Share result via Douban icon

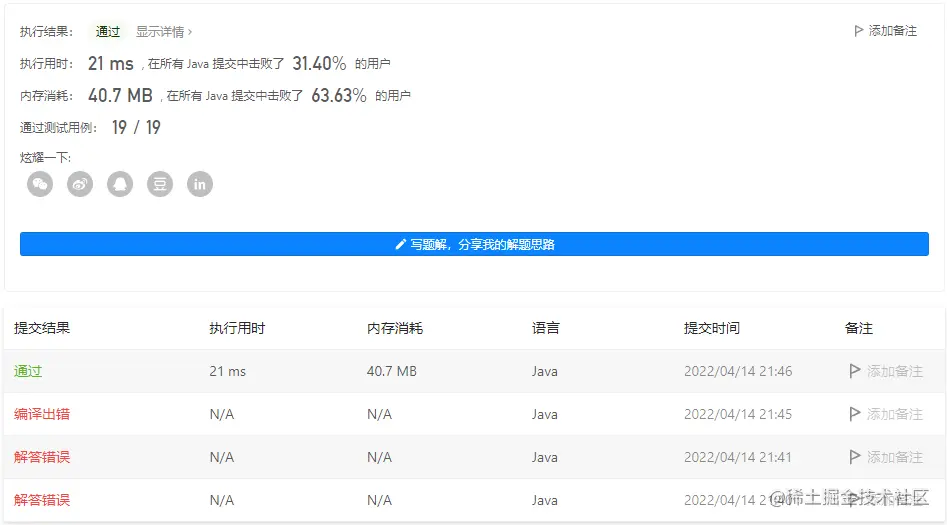[x=159, y=184]
